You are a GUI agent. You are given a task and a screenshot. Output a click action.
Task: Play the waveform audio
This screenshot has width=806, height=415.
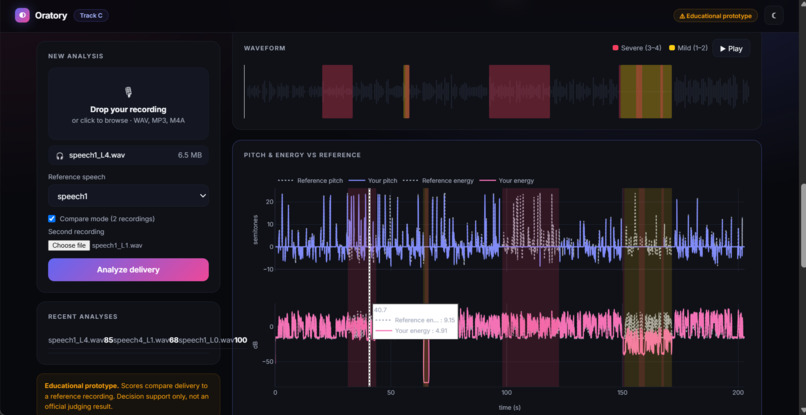coord(731,48)
